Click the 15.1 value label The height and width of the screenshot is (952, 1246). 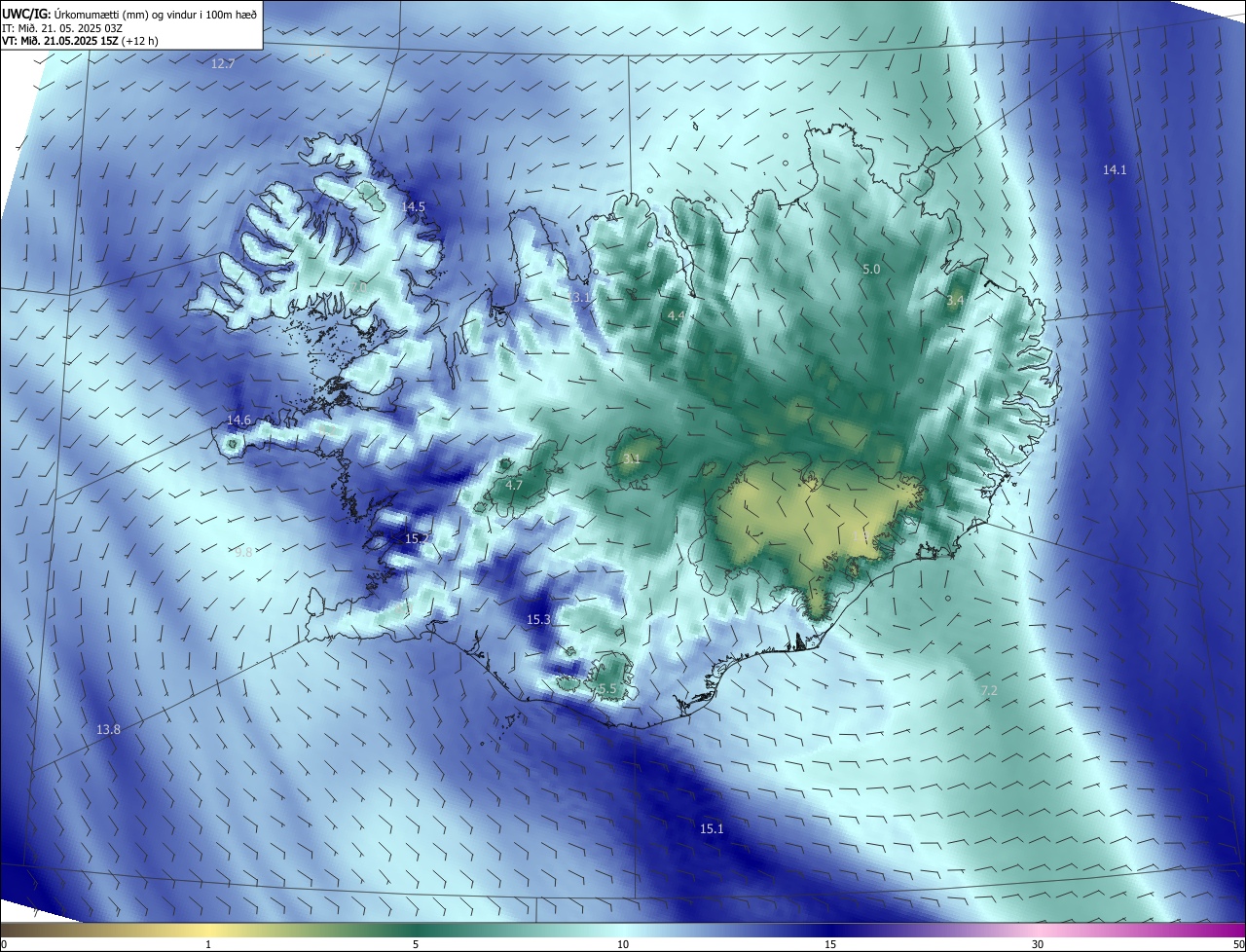[x=712, y=828]
